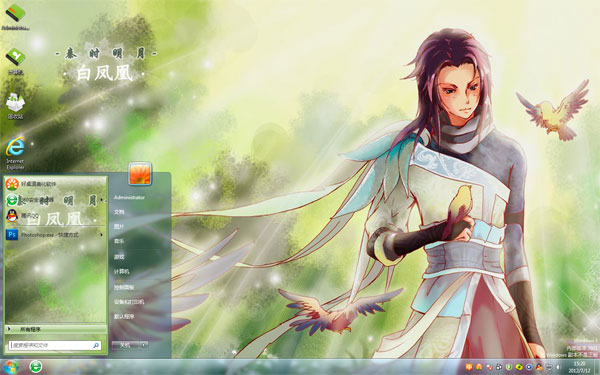Open Photoshop.exe shortcut in Start menu
This screenshot has width=600, height=375.
(55, 234)
